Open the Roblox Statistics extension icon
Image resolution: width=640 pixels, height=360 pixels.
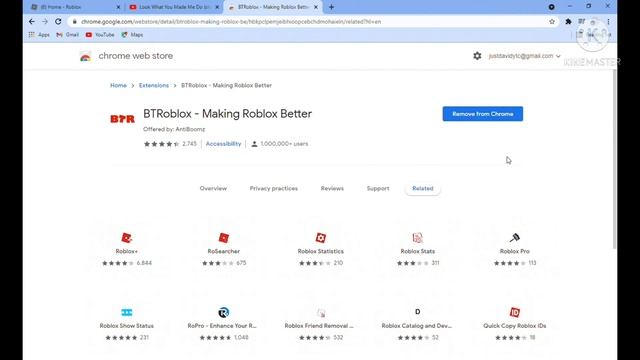(321, 238)
